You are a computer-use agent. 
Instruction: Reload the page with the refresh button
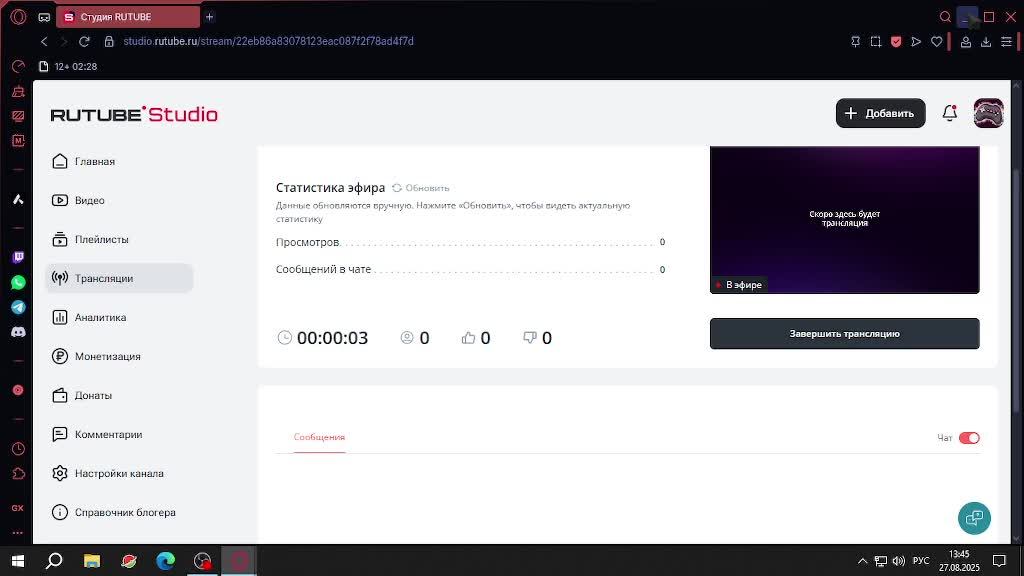pyautogui.click(x=84, y=41)
